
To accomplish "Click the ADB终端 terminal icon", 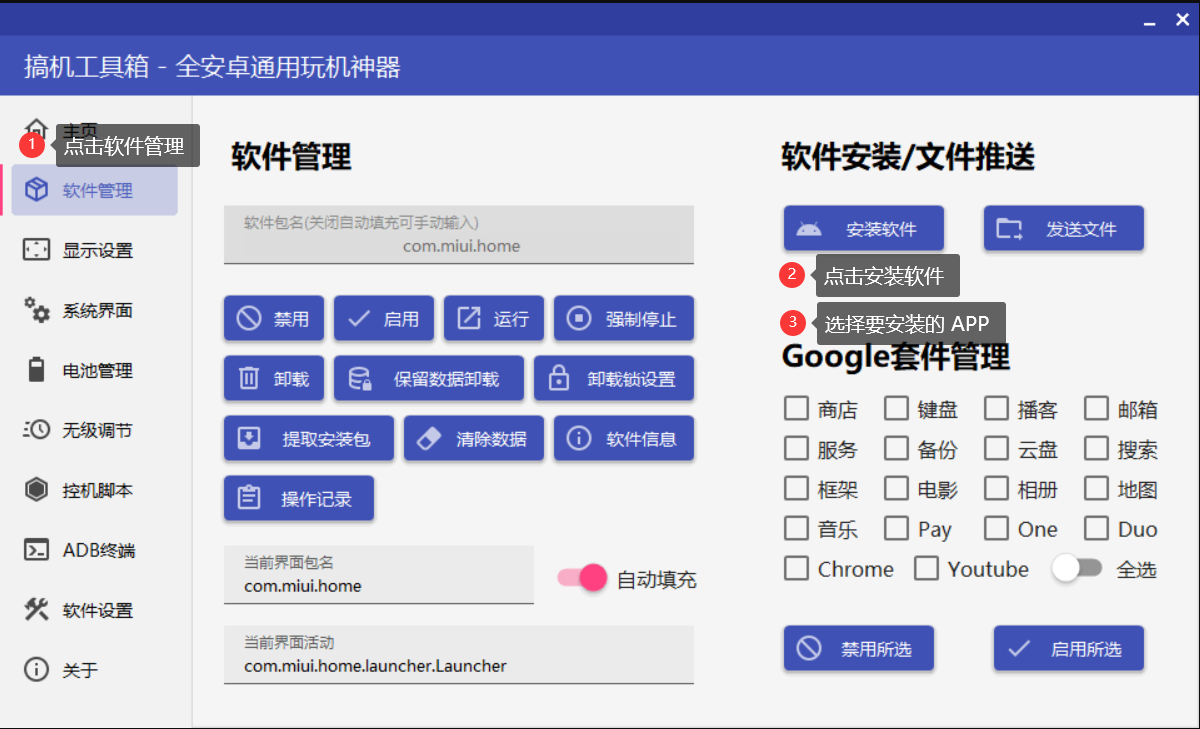I will 37,550.
